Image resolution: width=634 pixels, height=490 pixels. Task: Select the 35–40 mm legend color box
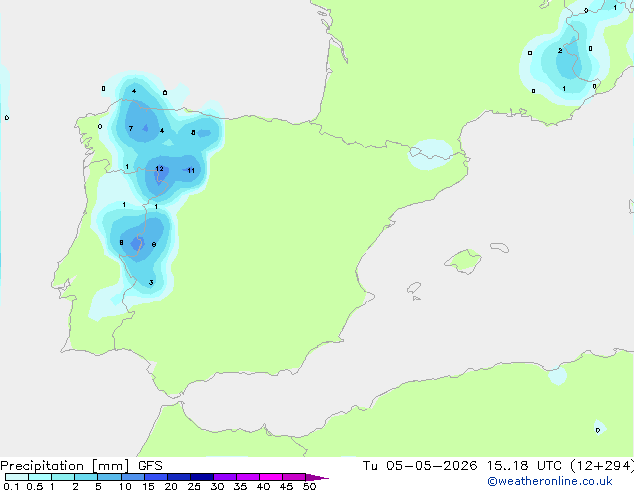coord(247,477)
